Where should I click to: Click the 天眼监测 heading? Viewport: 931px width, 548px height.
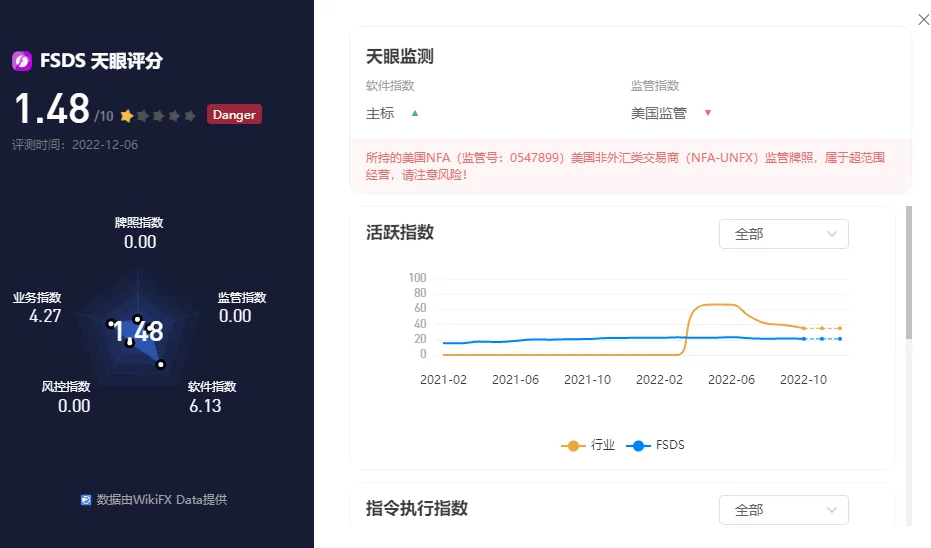400,56
